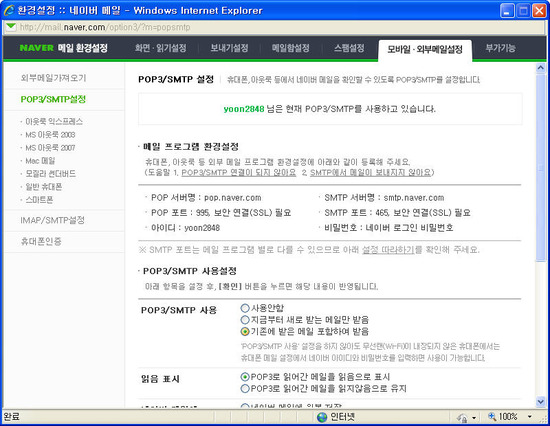Select POP3로 읽어간 메일을 읽지않음으로 유지 radio
This screenshot has height=426, width=550.
click(245, 388)
